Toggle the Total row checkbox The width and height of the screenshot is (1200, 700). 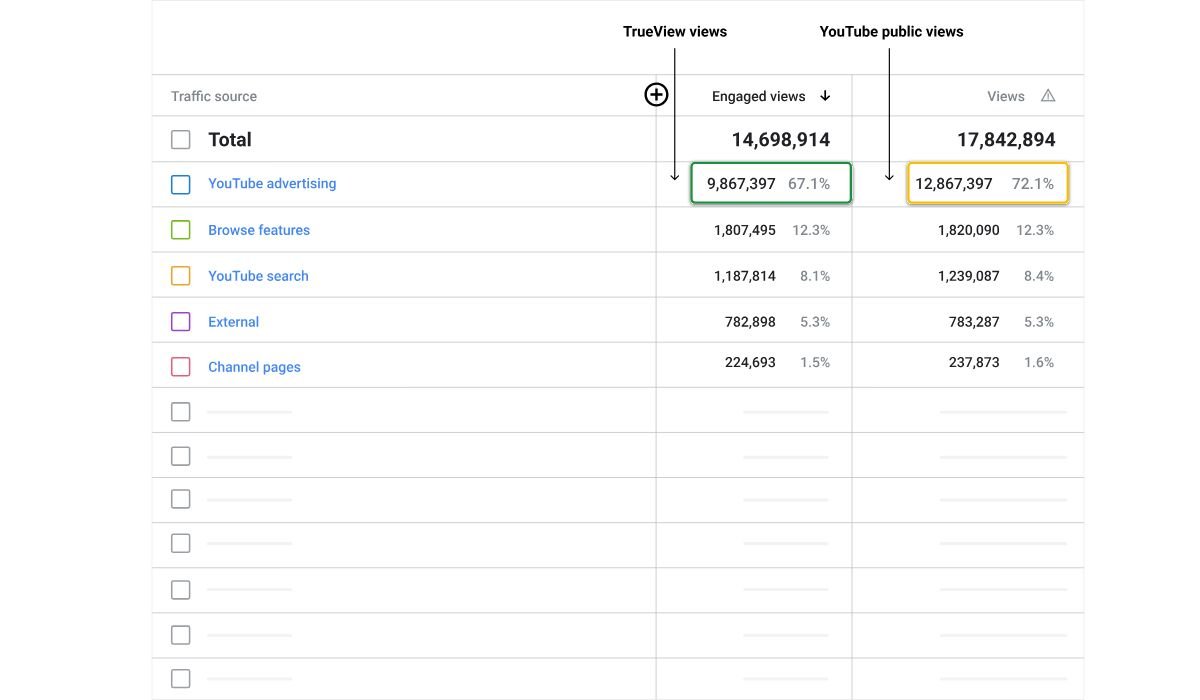point(181,140)
